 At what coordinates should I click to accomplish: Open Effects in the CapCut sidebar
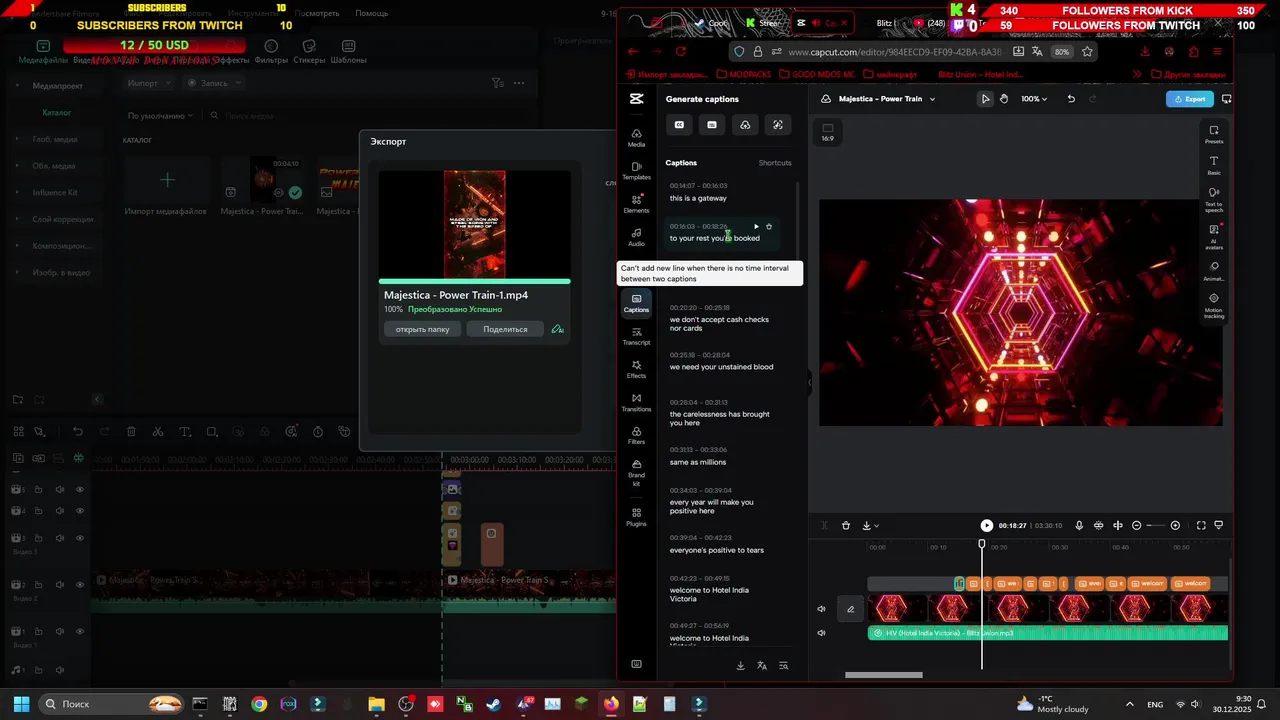coord(636,369)
